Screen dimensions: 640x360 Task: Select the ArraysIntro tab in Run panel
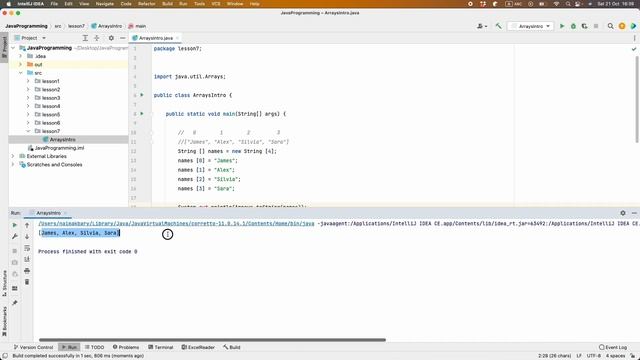(48, 213)
